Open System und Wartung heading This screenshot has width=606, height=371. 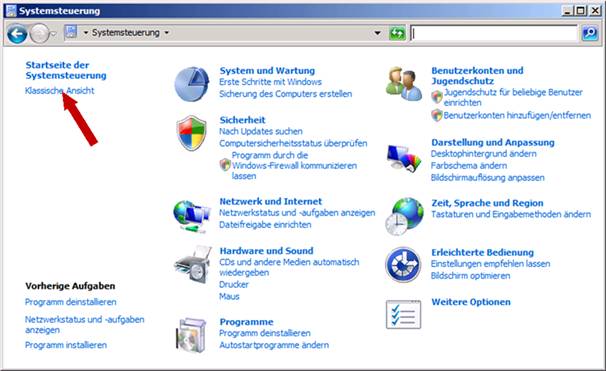tap(267, 70)
